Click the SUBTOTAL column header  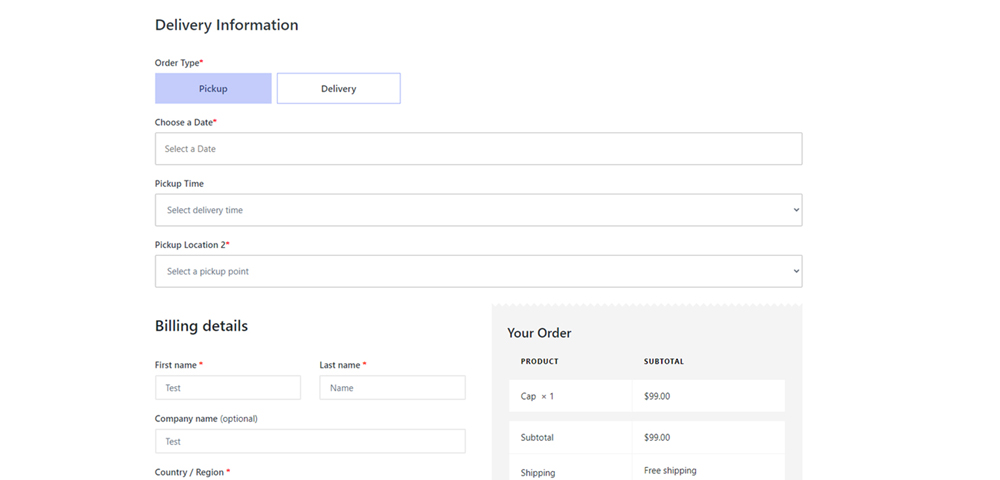[664, 361]
